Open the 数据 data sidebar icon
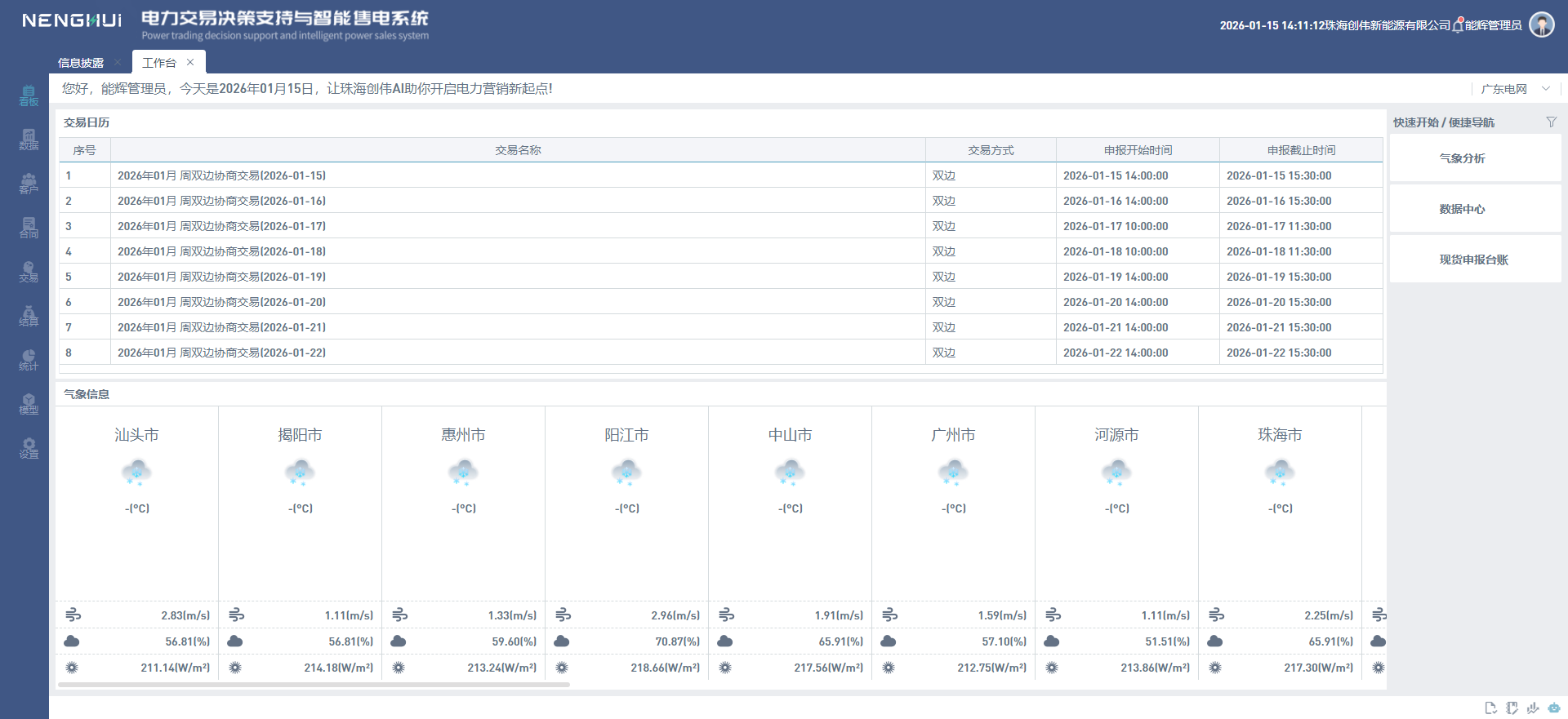 (x=29, y=140)
